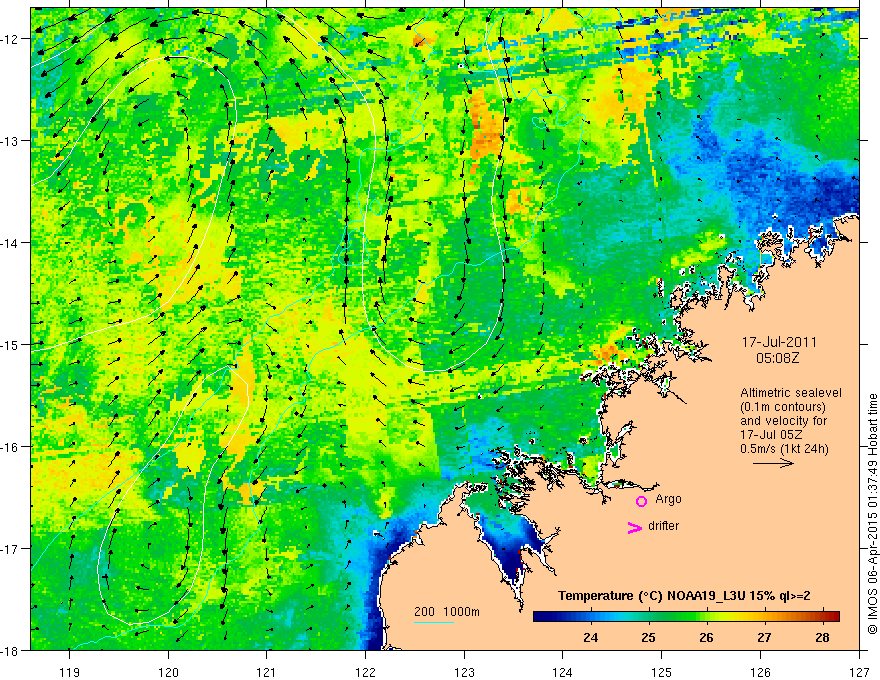The height and width of the screenshot is (680, 880).
Task: Click the '200 1000m' bathymetry label
Action: 447,612
